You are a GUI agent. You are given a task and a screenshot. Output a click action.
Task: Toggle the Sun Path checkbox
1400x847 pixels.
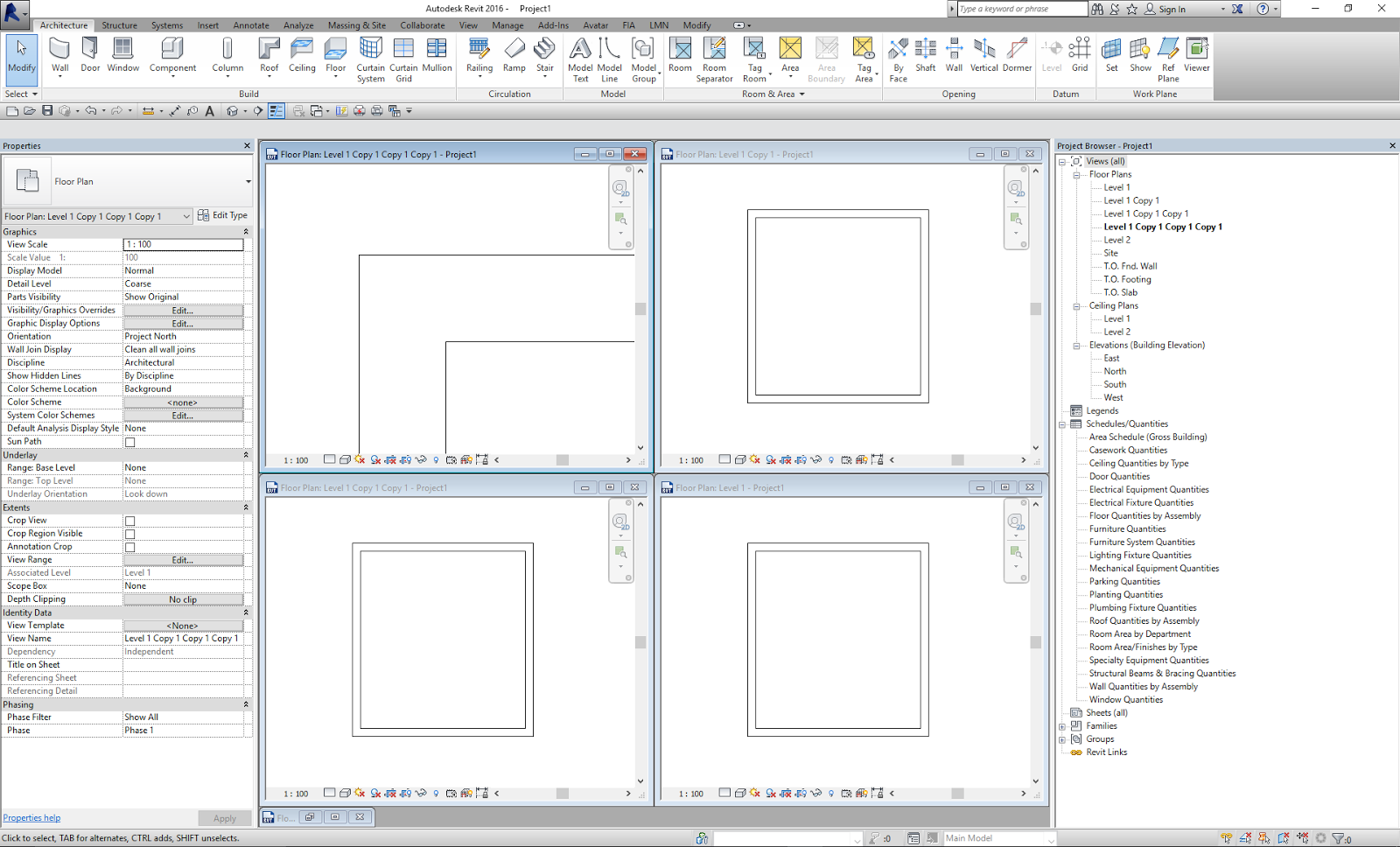point(129,442)
